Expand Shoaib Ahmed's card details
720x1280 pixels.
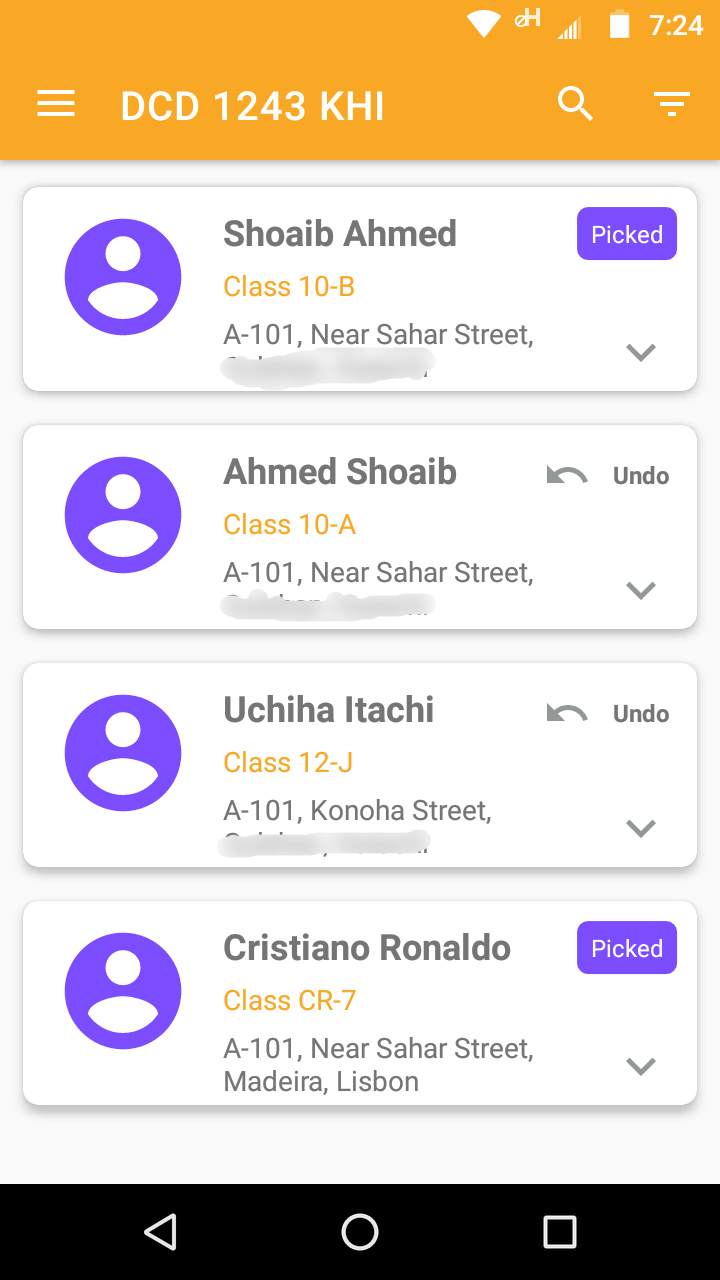pyautogui.click(x=640, y=352)
